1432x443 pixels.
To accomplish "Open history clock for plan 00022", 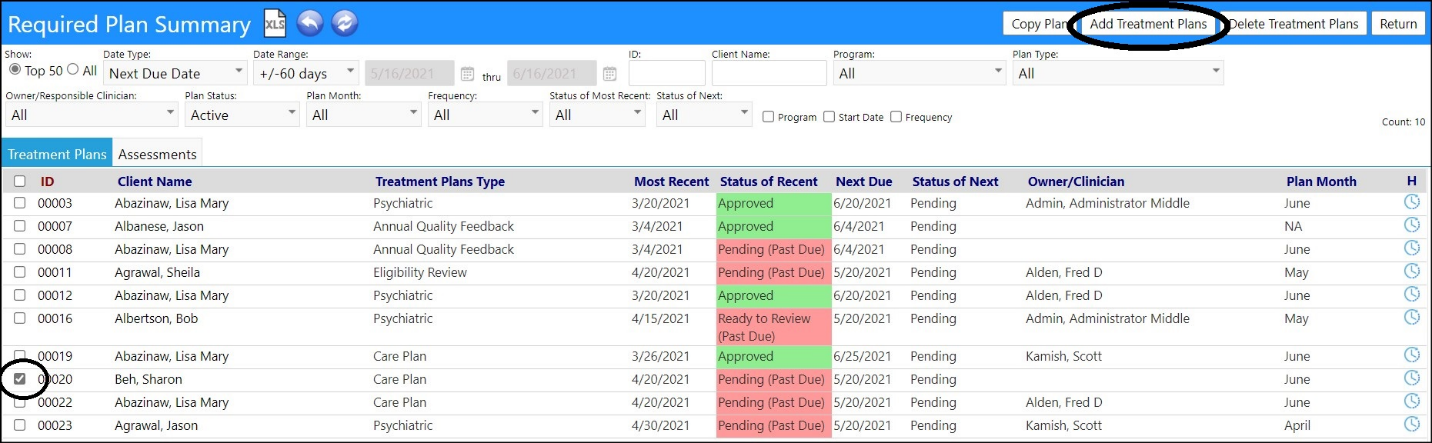I will (x=1411, y=401).
